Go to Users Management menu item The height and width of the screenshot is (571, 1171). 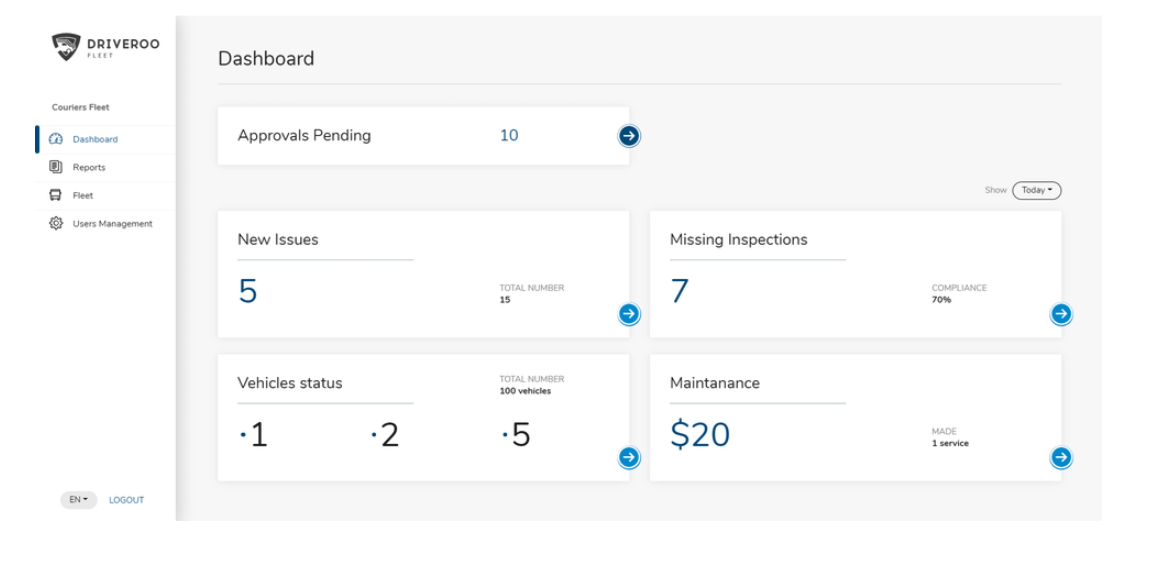[112, 223]
